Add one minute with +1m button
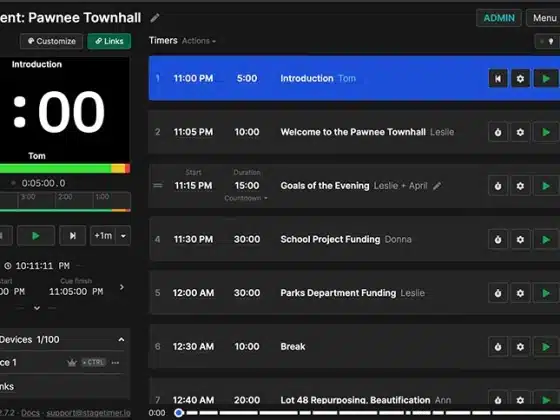 tap(103, 236)
